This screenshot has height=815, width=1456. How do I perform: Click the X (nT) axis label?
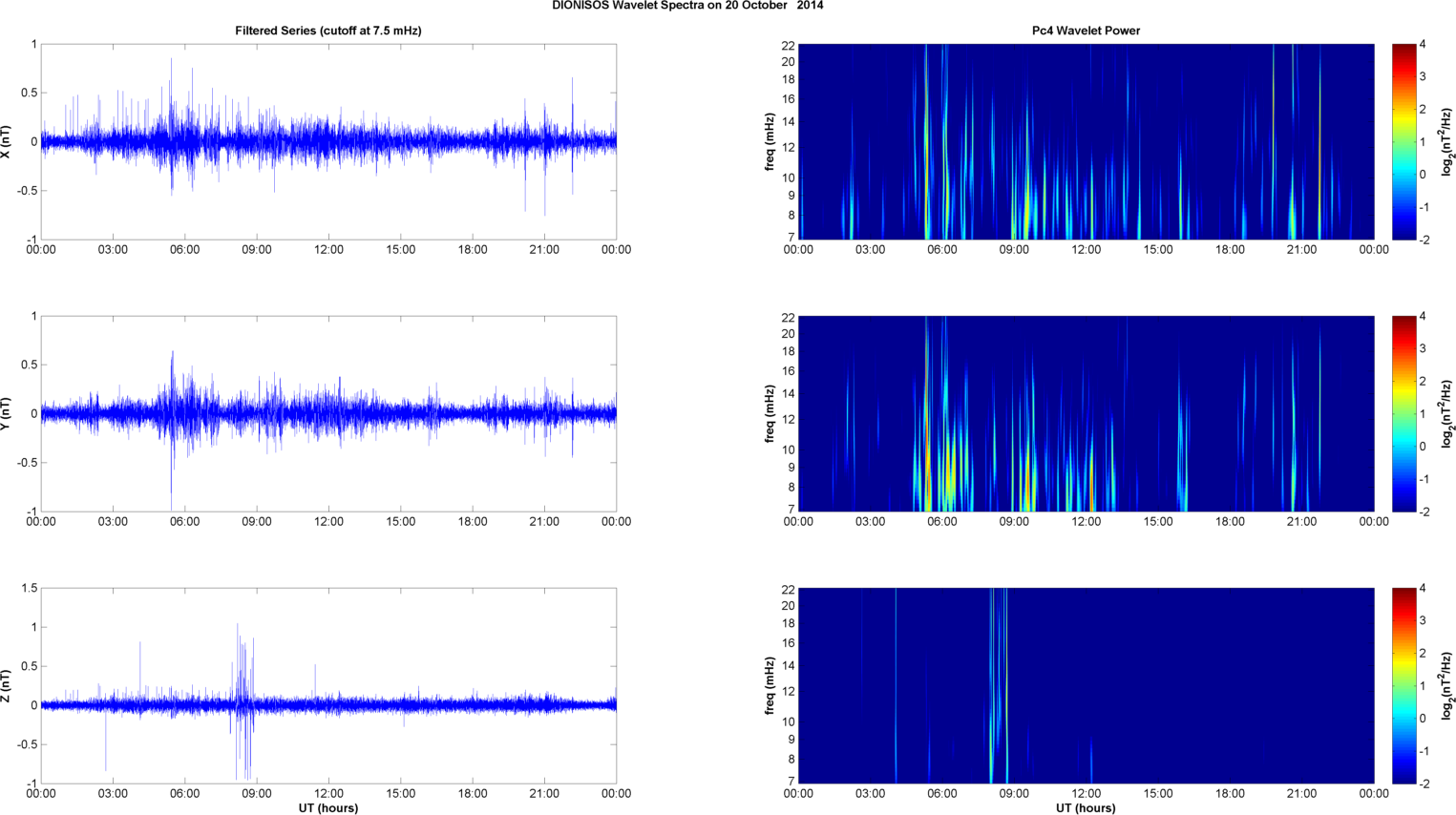(7, 141)
